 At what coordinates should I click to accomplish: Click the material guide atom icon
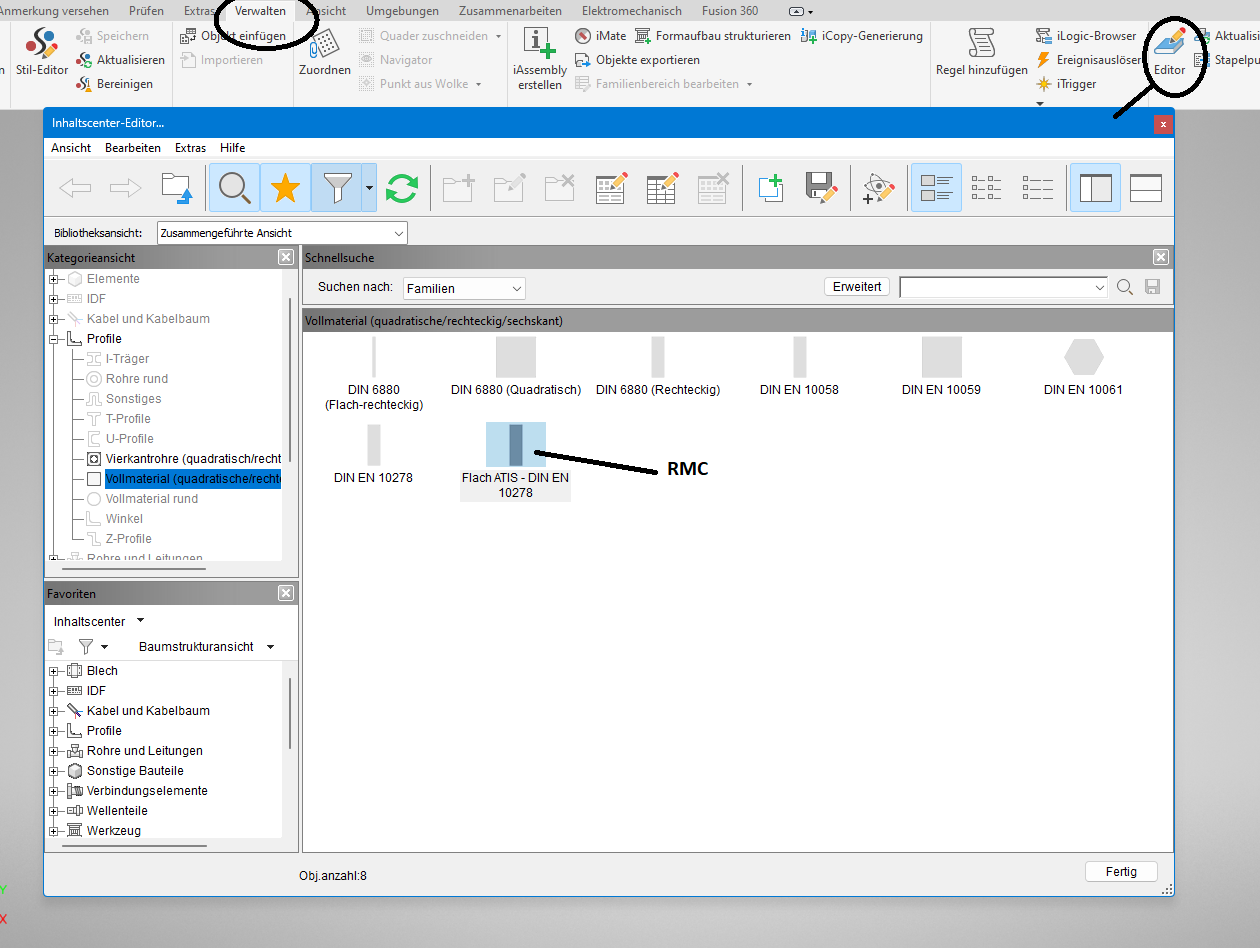click(877, 187)
